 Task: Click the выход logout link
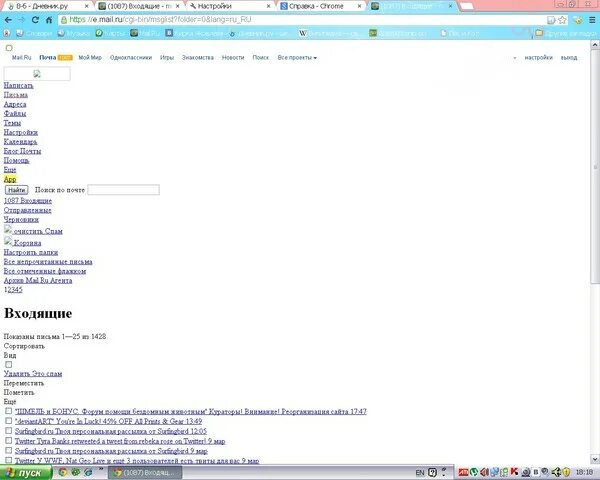[x=569, y=57]
